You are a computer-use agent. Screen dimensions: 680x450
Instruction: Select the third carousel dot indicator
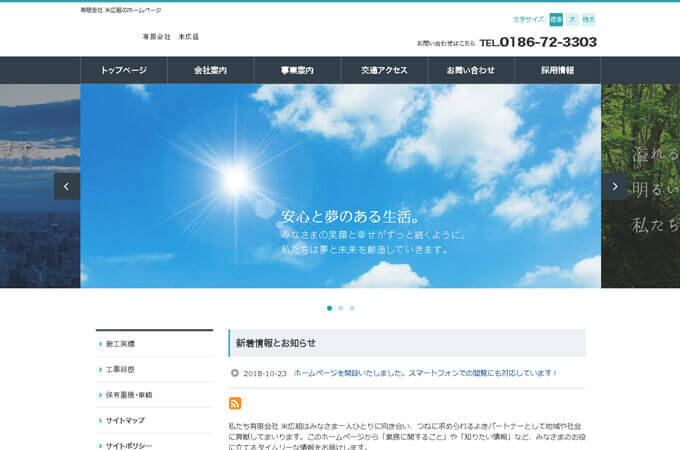click(352, 308)
